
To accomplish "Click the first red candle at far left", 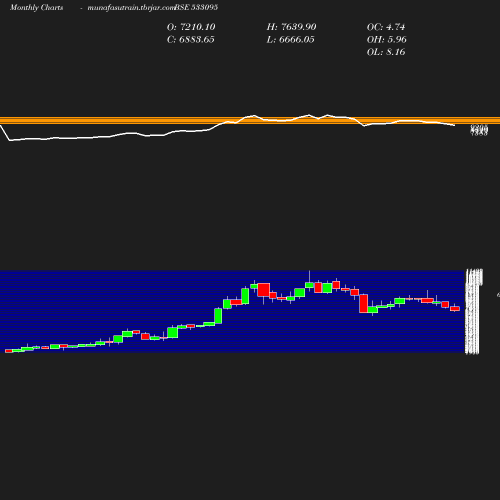I will 9,351.
